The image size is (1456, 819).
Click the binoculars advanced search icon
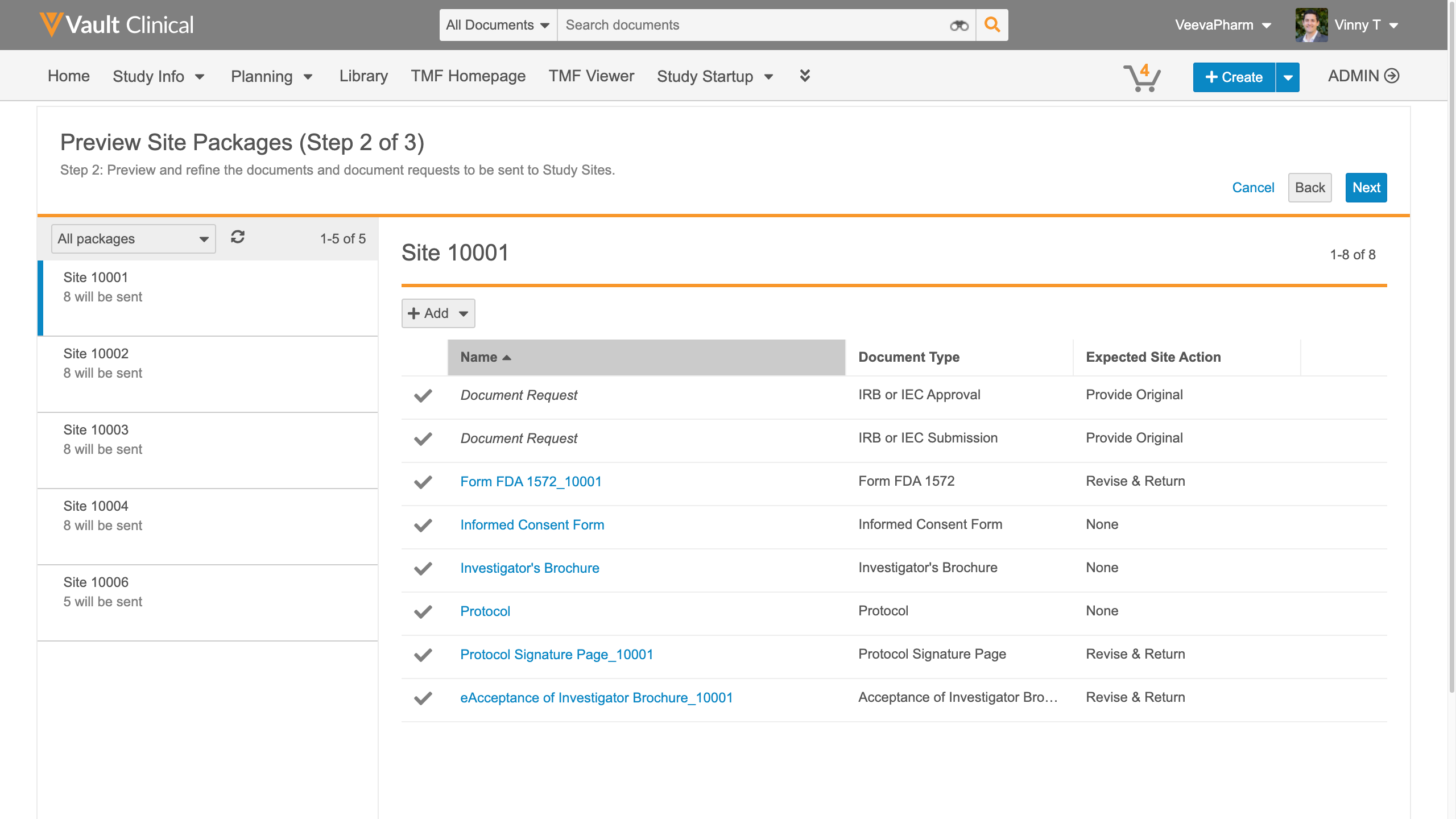coord(959,25)
